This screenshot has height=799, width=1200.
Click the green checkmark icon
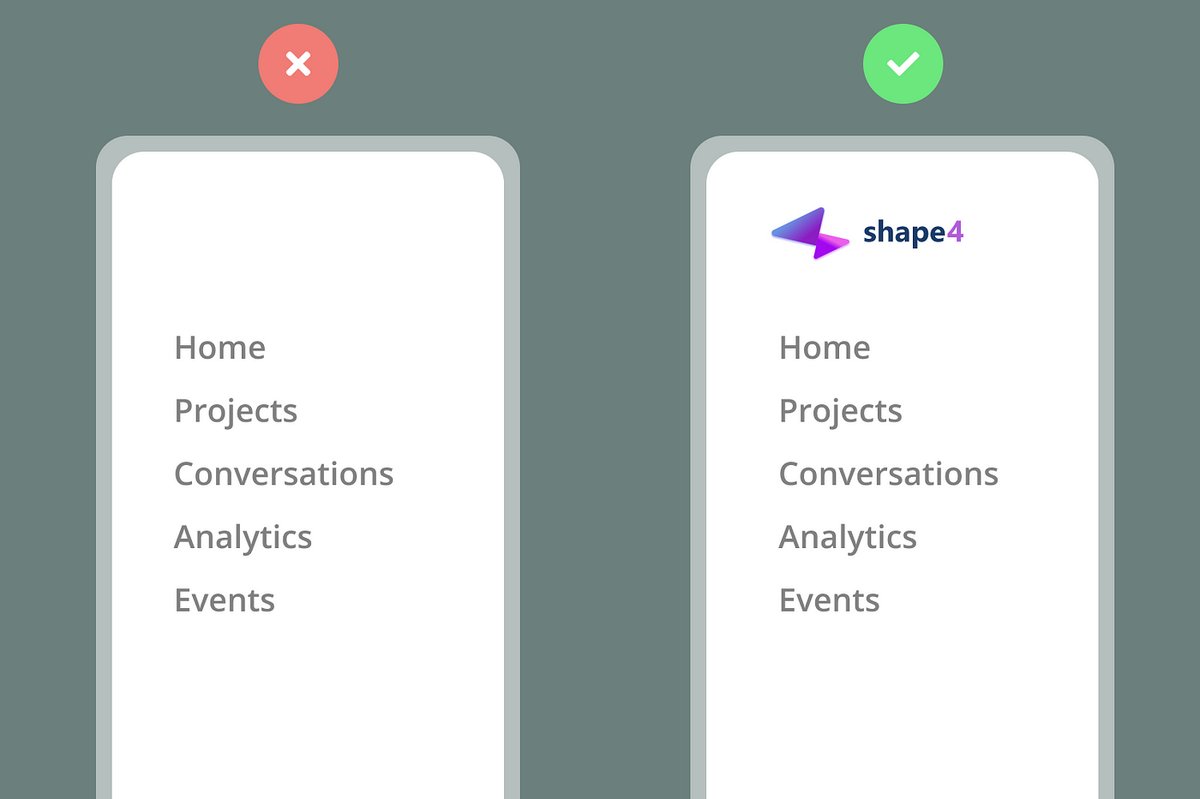[x=903, y=64]
